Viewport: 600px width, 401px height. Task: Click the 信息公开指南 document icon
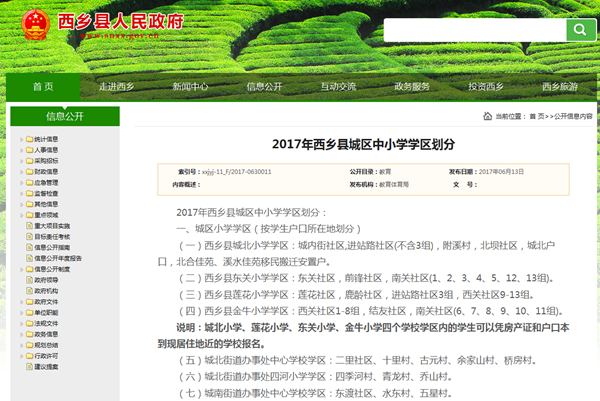pyautogui.click(x=27, y=245)
